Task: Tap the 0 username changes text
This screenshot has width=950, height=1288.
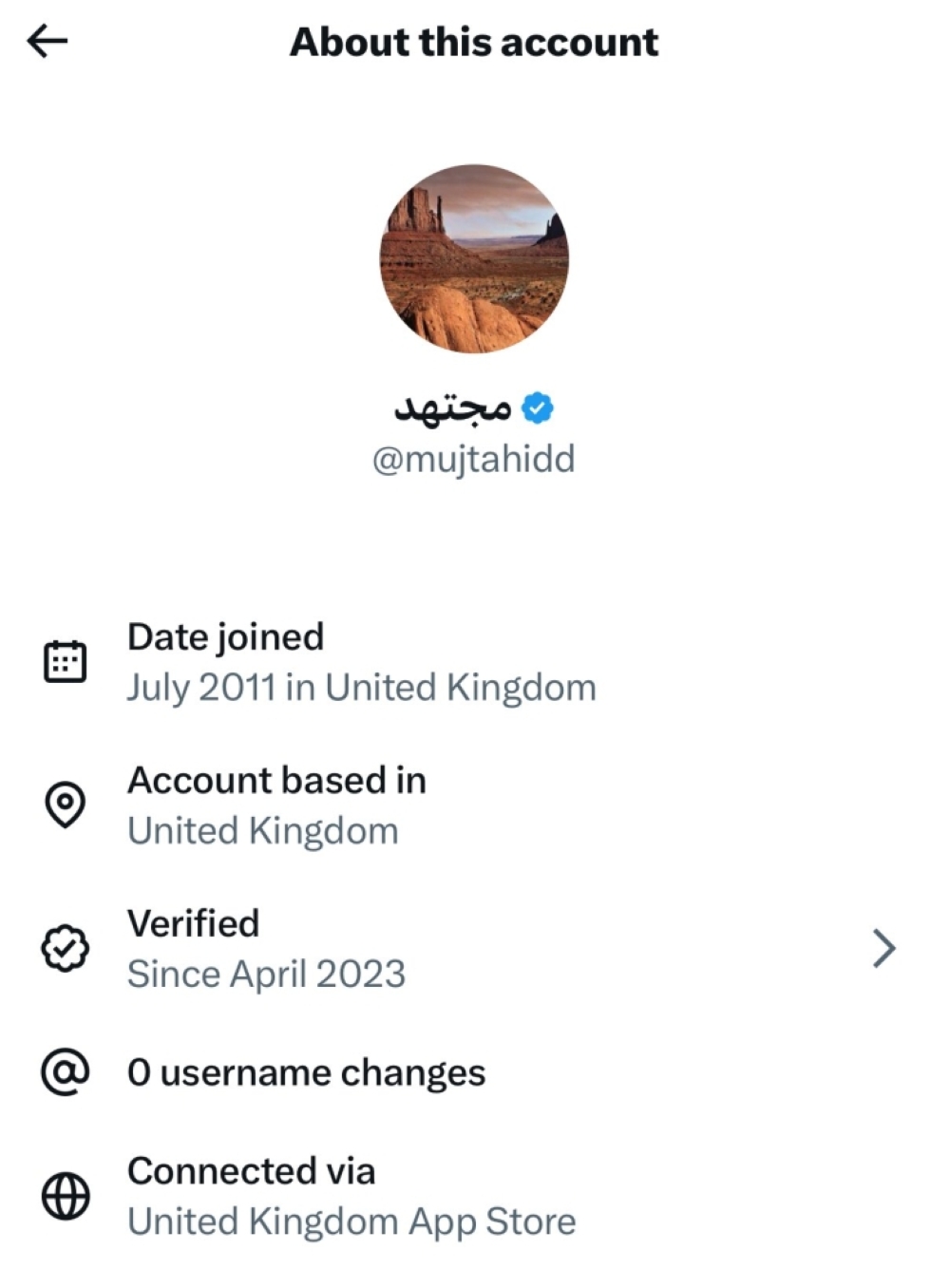Action: (x=306, y=1072)
